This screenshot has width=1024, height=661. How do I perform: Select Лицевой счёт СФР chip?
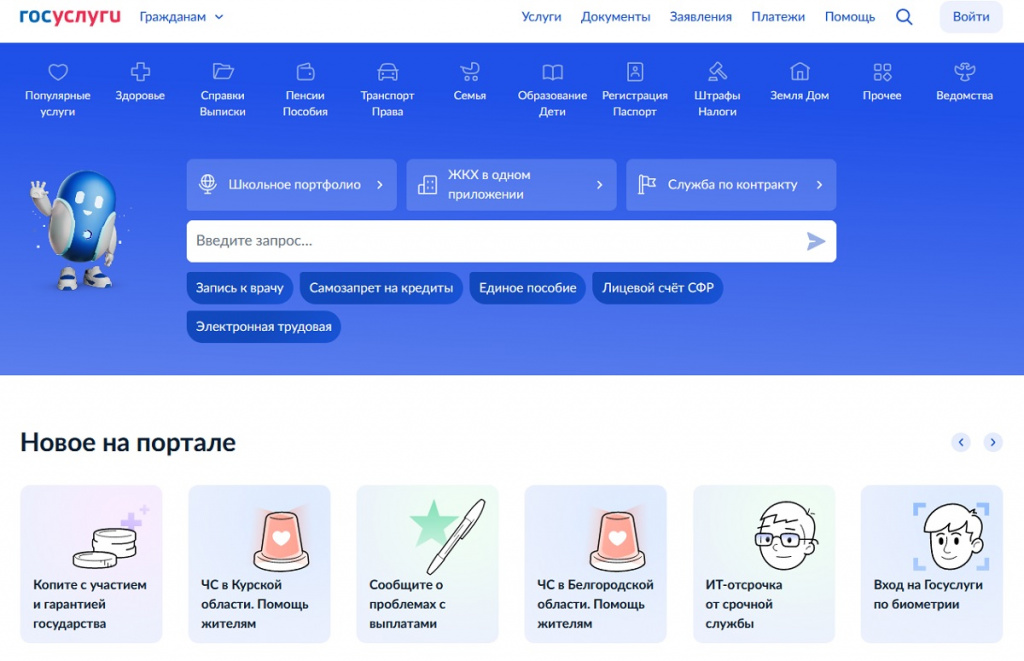click(x=658, y=288)
